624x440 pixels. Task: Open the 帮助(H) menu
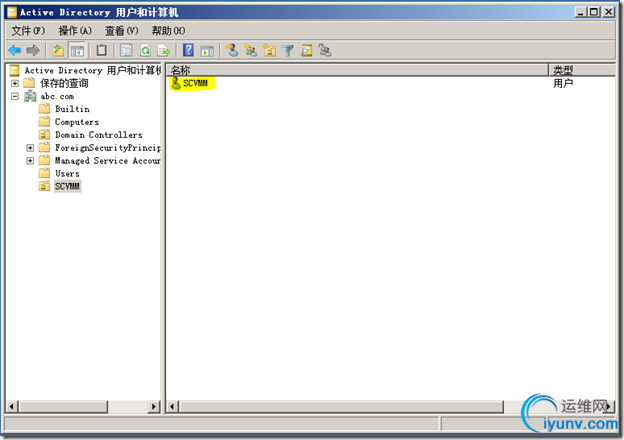[x=168, y=31]
